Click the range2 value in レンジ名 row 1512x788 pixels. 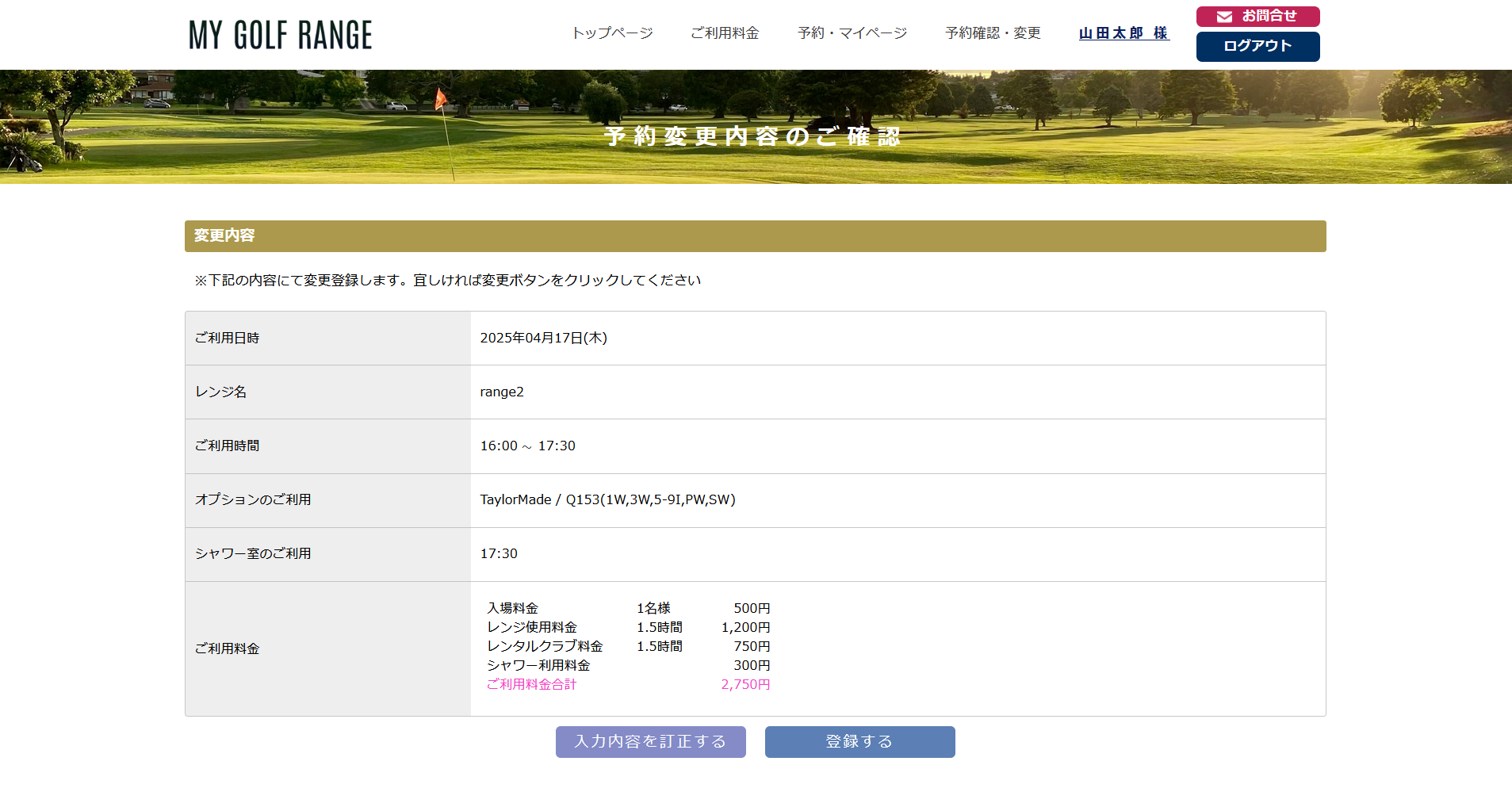click(x=502, y=392)
